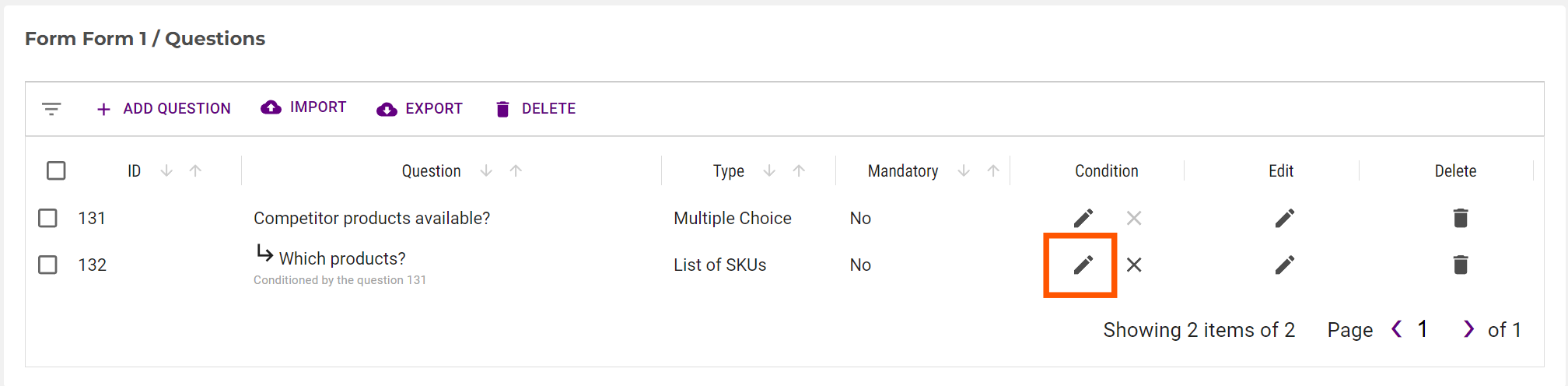
Task: Export the questions list
Action: coord(419,109)
